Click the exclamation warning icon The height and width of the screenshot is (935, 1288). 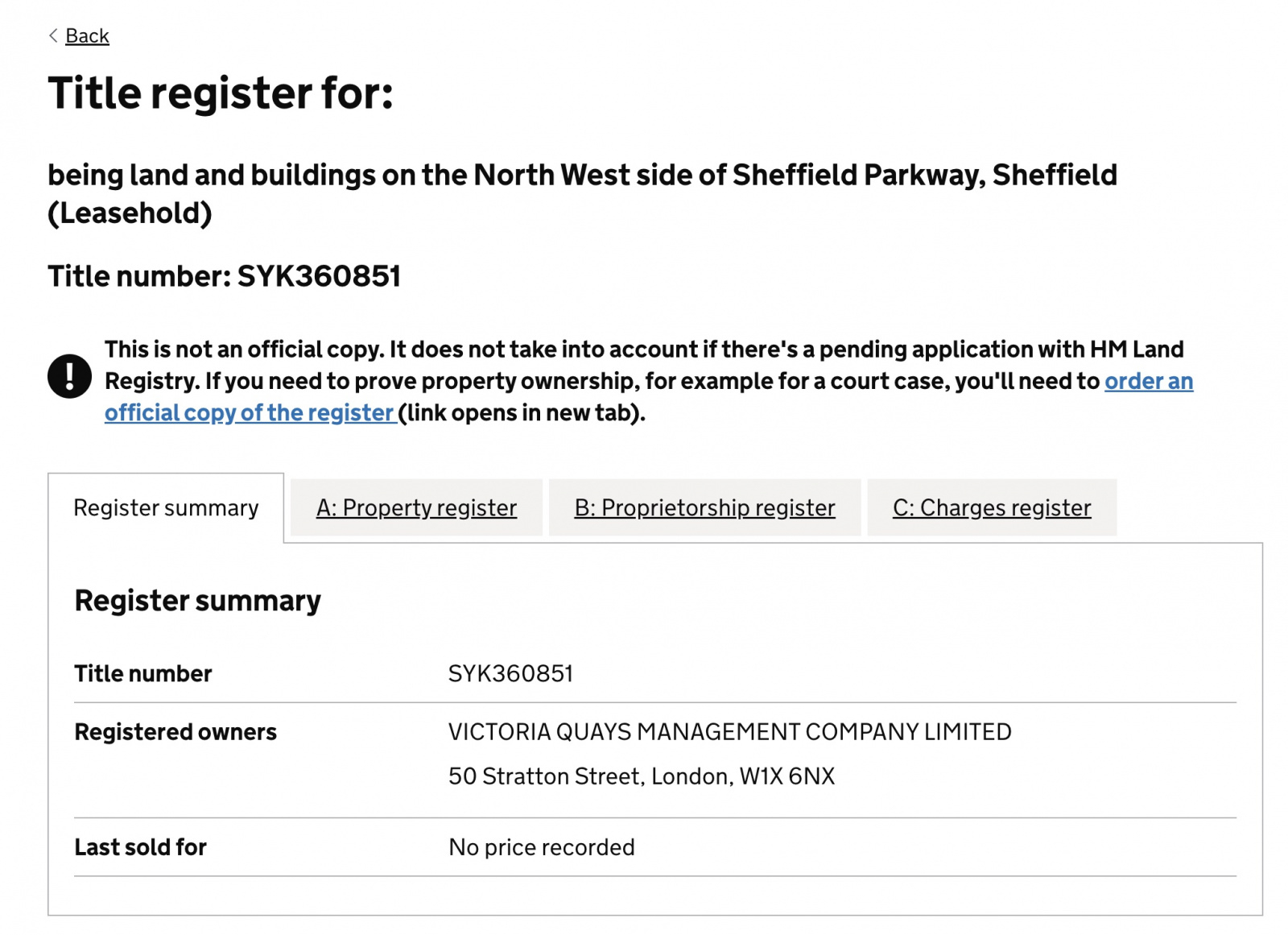pyautogui.click(x=70, y=376)
